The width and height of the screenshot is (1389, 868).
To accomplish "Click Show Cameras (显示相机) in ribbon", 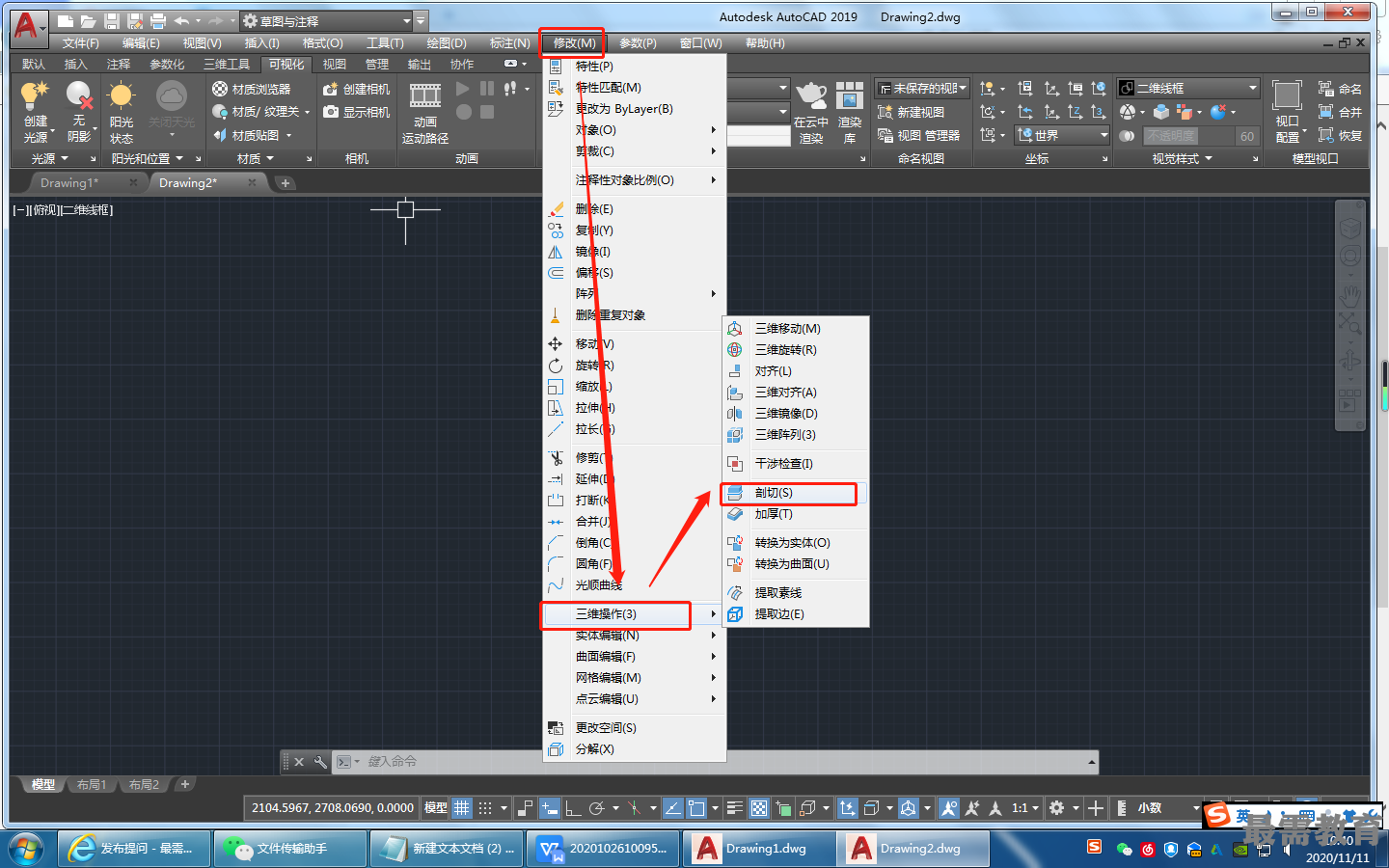I will (356, 112).
